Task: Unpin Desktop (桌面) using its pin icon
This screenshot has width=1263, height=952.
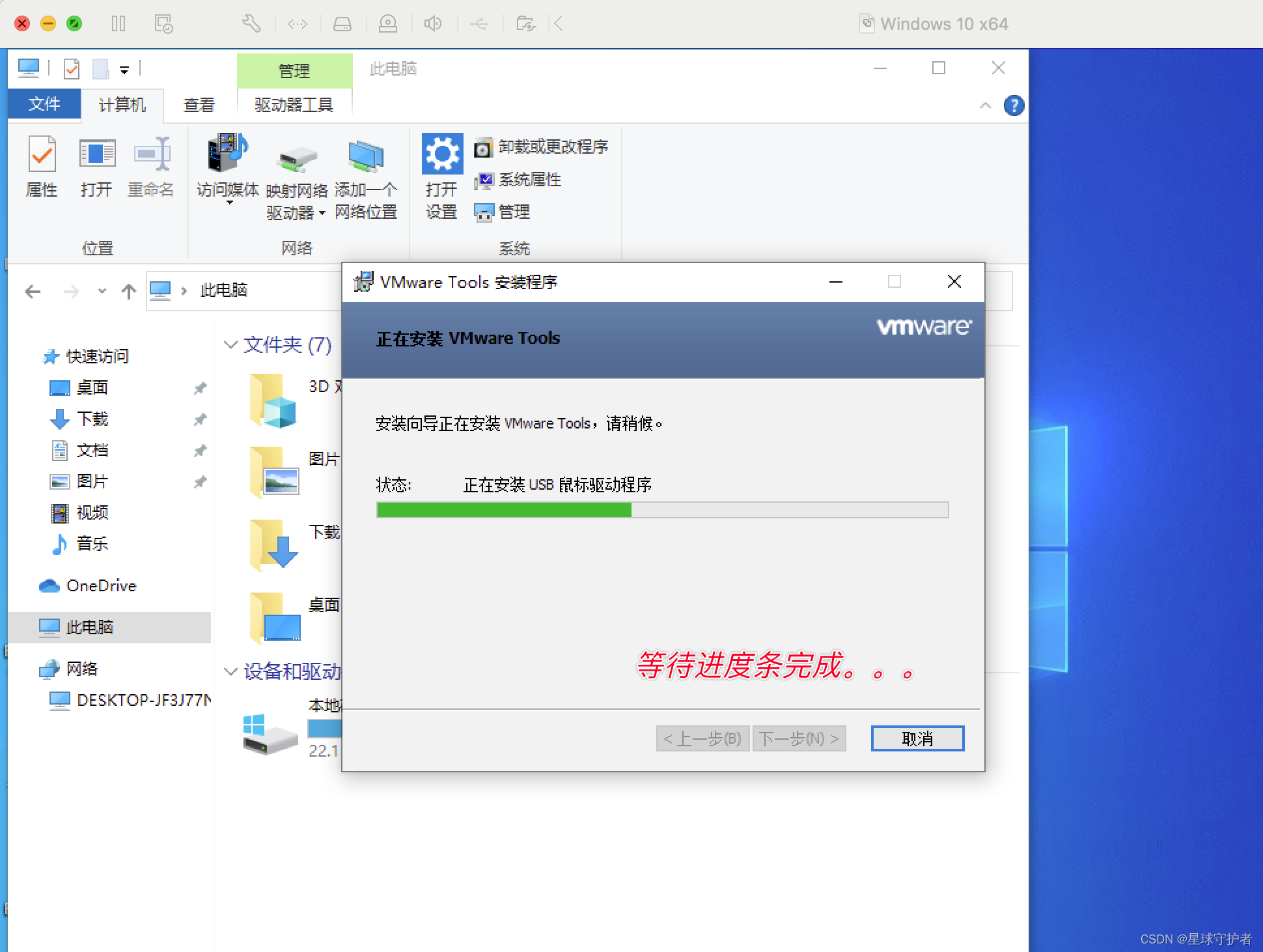Action: coord(200,388)
